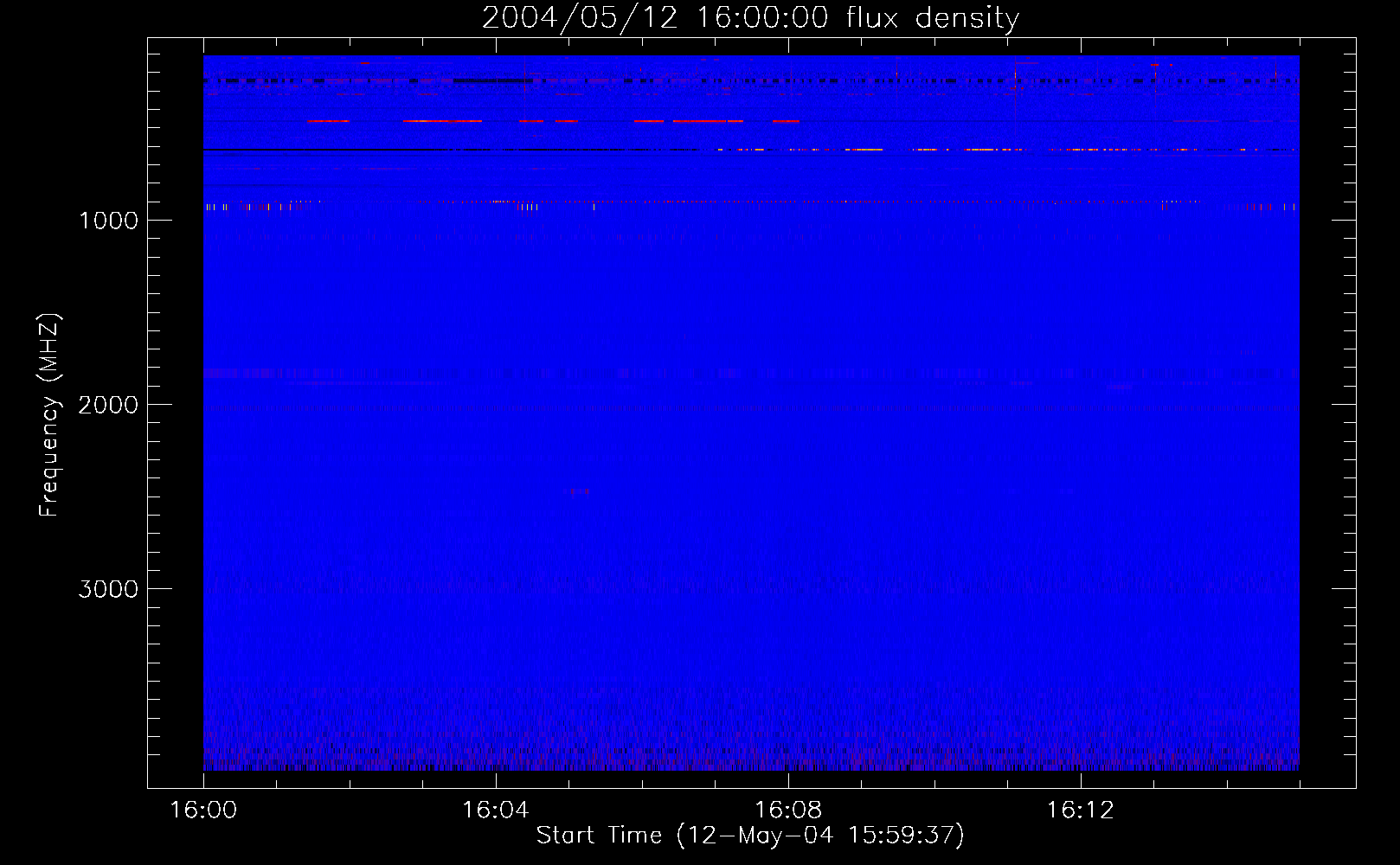
Task: Click the 16:00 time axis label
Action: click(203, 811)
